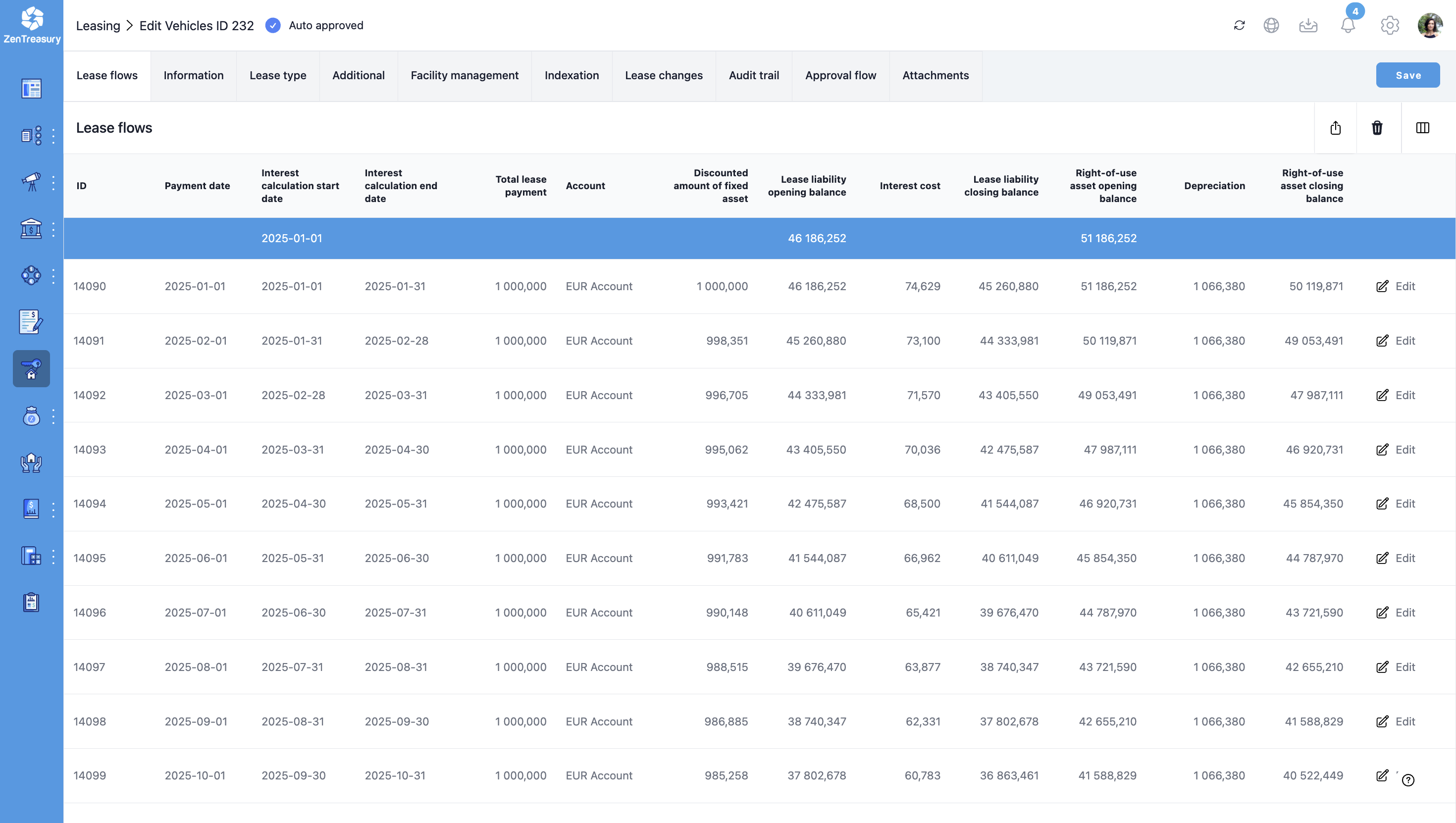Expand the dots beside money bag icon

click(53, 416)
